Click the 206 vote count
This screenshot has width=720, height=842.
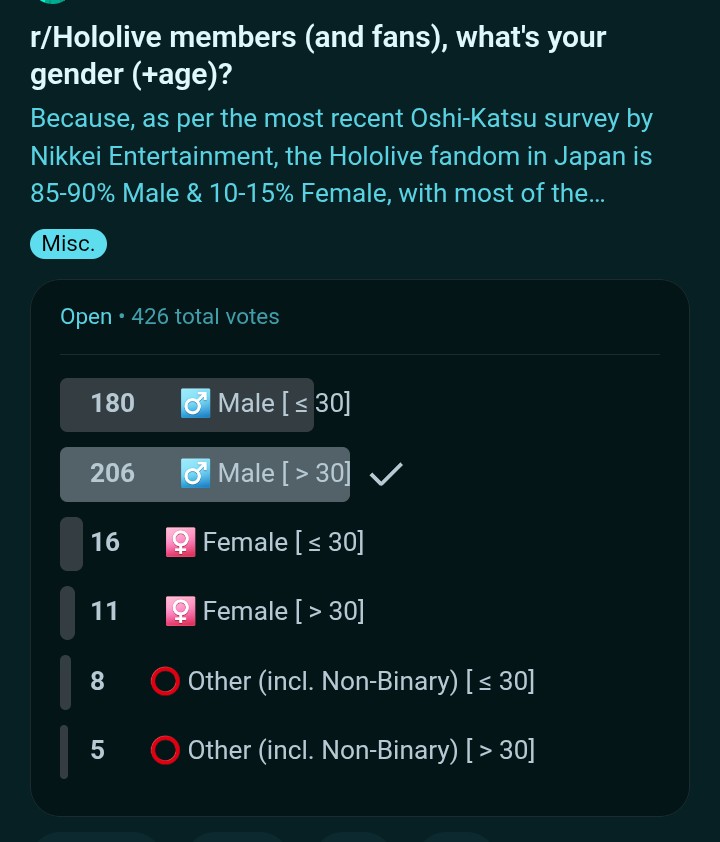(112, 474)
